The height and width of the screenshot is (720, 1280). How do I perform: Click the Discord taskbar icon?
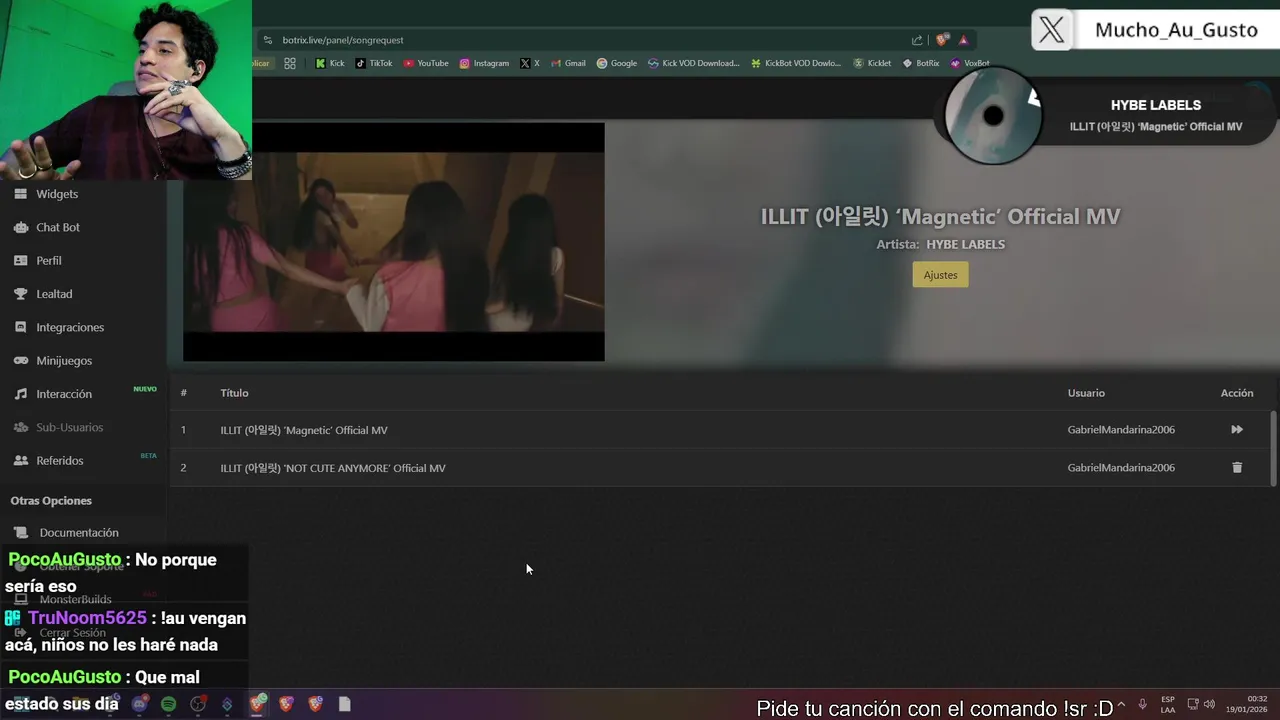(139, 704)
